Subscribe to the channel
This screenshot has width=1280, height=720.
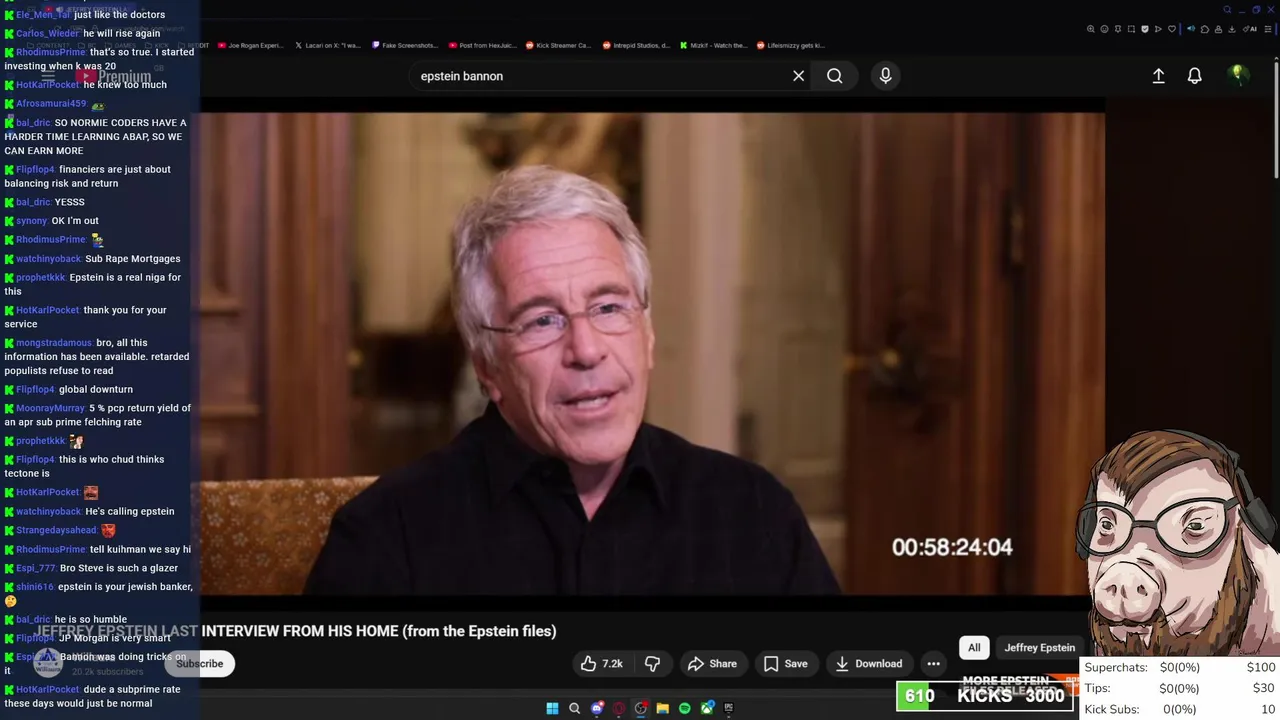(200, 663)
